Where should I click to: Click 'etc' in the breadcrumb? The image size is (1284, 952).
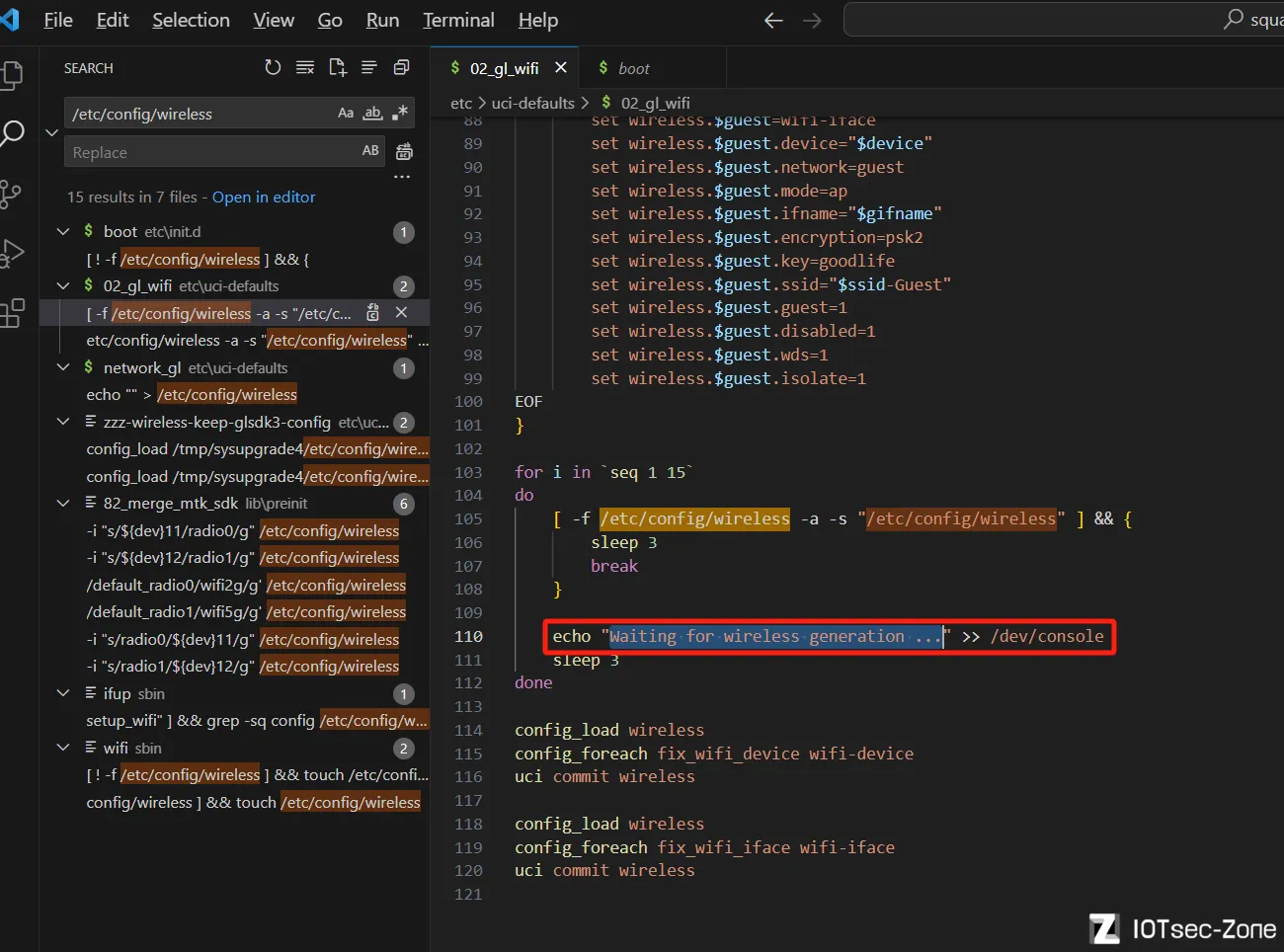tap(461, 103)
